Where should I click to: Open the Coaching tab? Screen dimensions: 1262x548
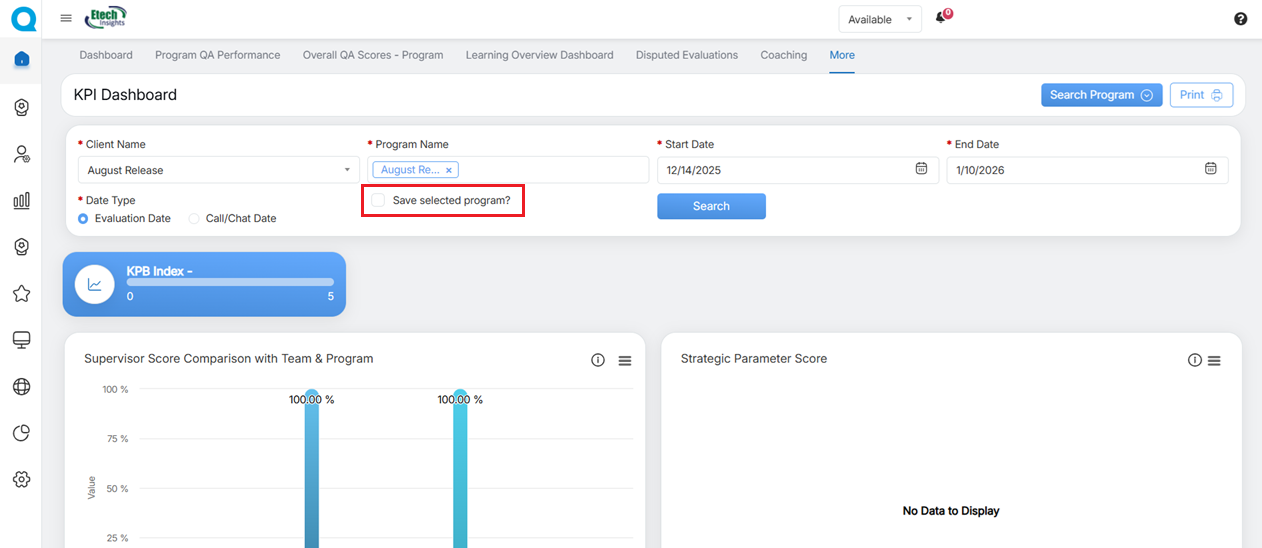tap(783, 55)
